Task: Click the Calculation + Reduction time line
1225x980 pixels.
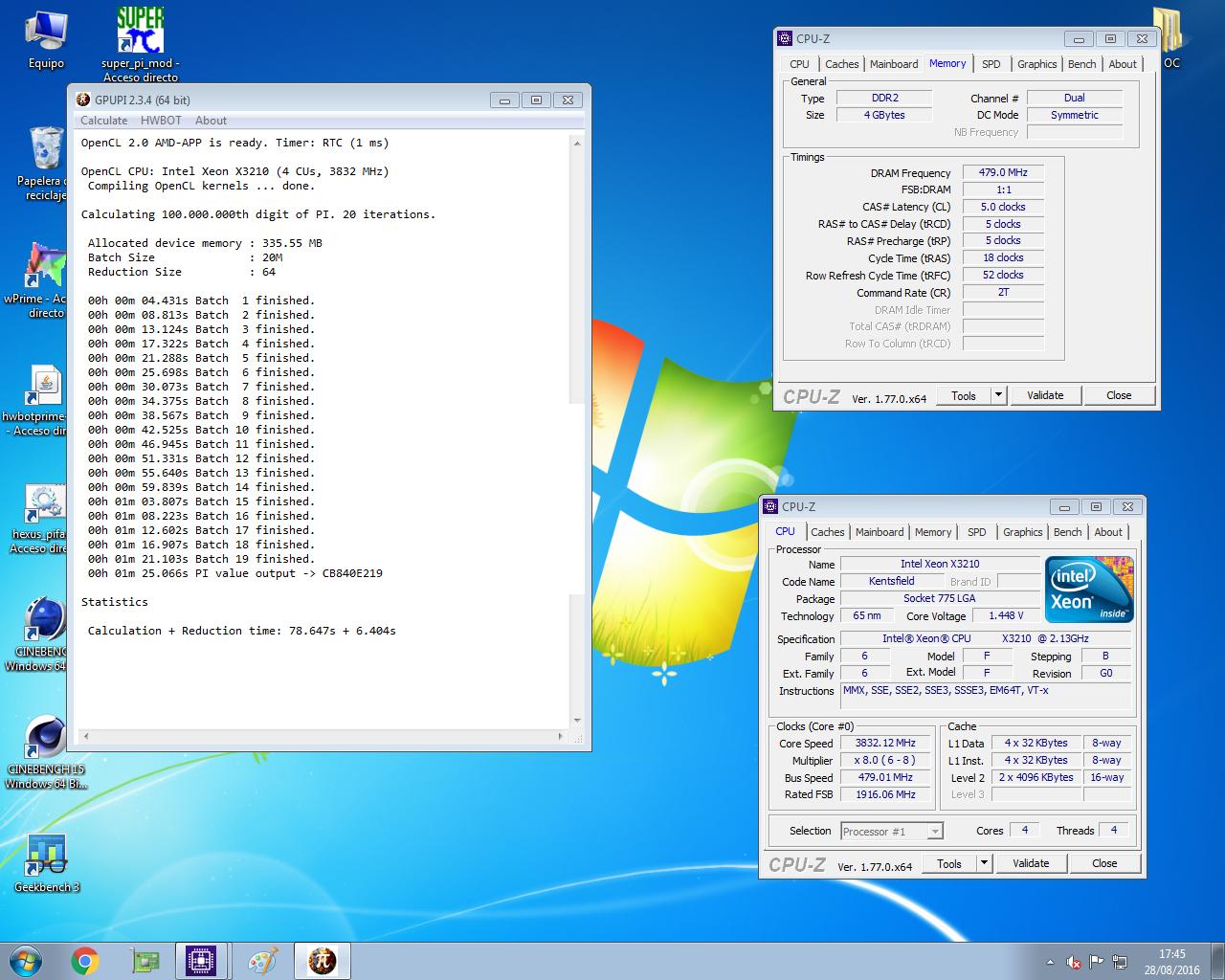Action: tap(242, 631)
